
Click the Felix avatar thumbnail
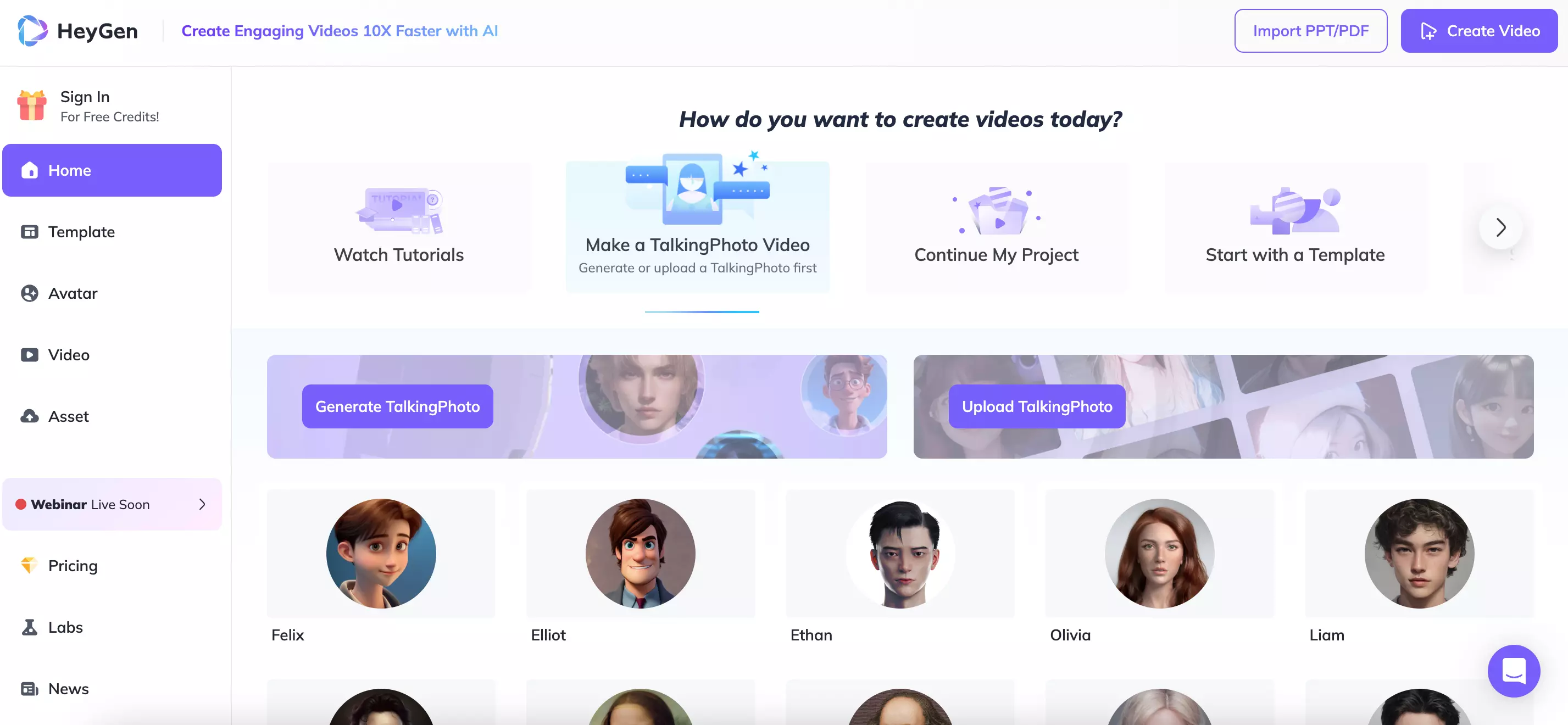tap(380, 553)
